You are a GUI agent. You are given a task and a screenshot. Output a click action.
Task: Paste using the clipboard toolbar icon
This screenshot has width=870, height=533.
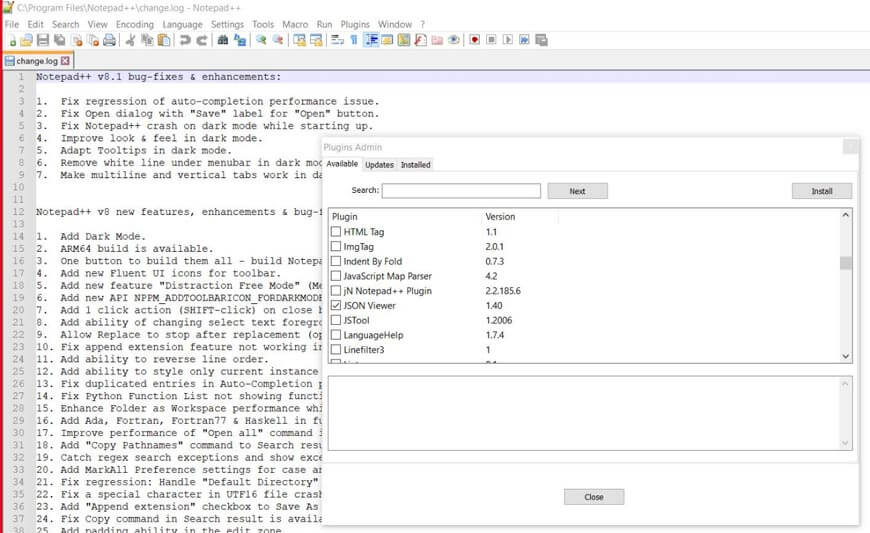click(164, 40)
